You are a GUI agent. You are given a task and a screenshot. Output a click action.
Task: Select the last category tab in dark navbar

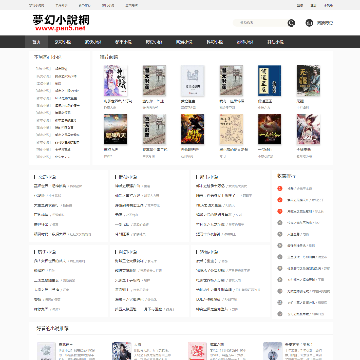click(275, 42)
